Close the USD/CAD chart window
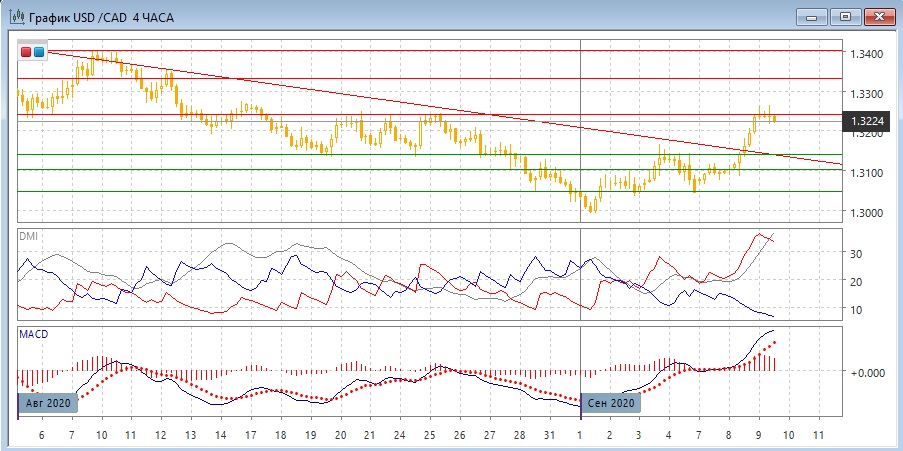The width and height of the screenshot is (903, 451). tap(878, 16)
